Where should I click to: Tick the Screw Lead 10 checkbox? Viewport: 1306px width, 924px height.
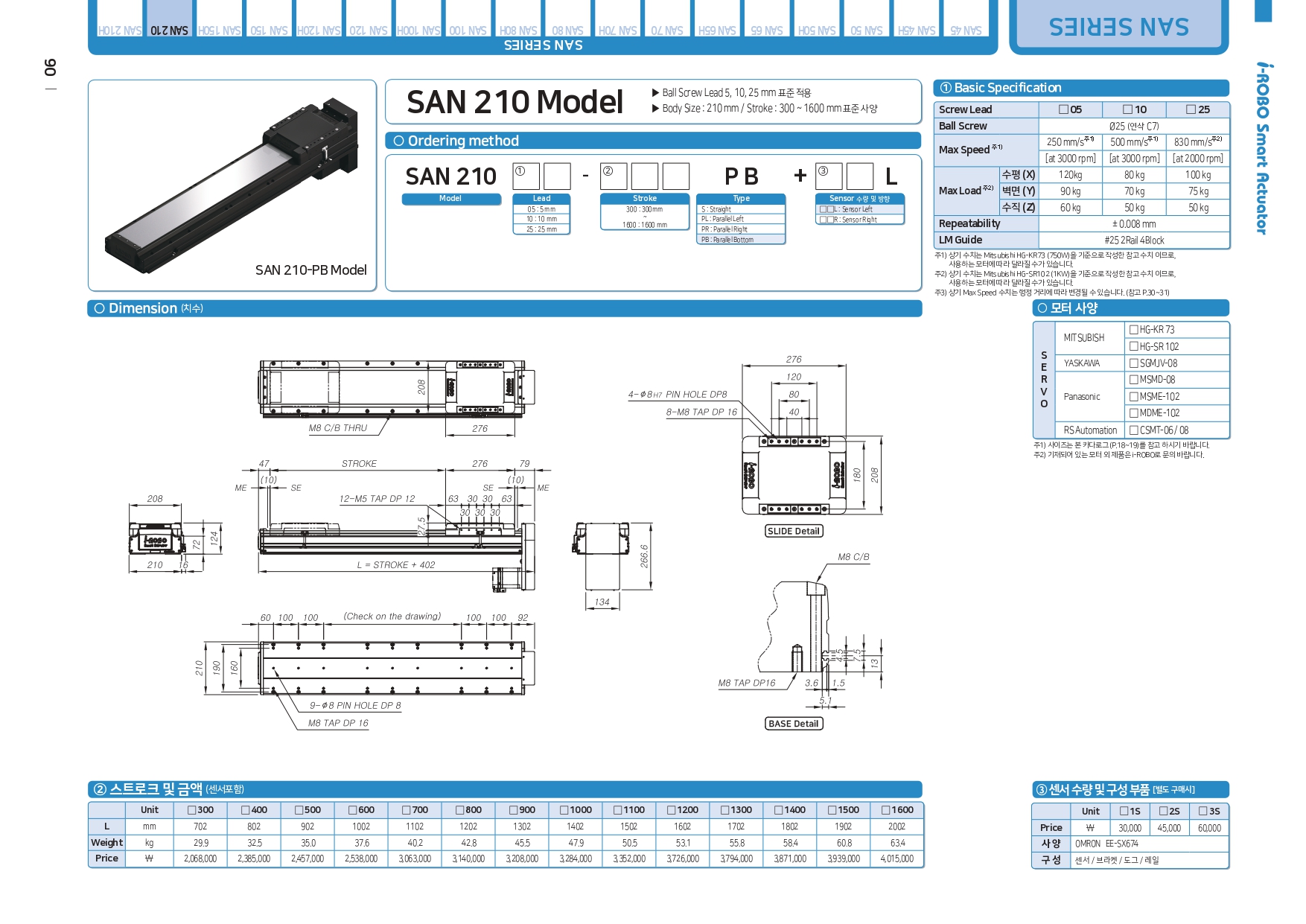(x=1127, y=109)
